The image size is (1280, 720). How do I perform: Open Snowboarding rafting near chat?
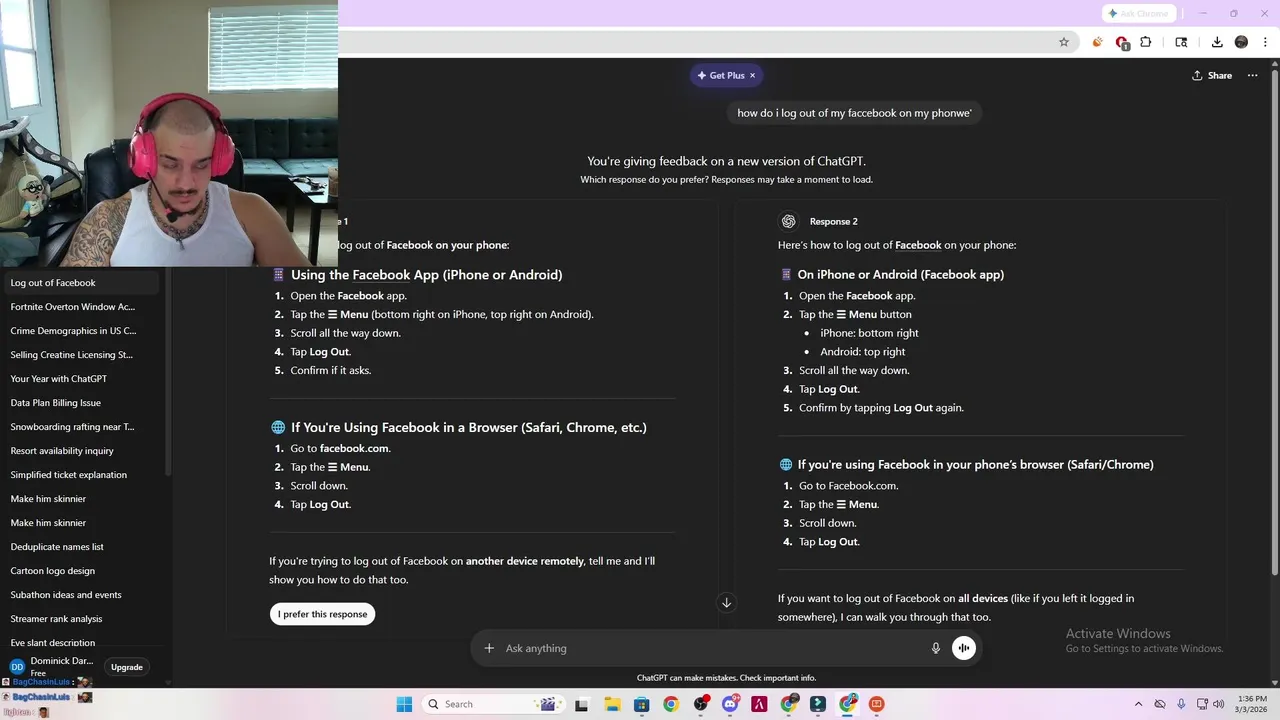80,427
